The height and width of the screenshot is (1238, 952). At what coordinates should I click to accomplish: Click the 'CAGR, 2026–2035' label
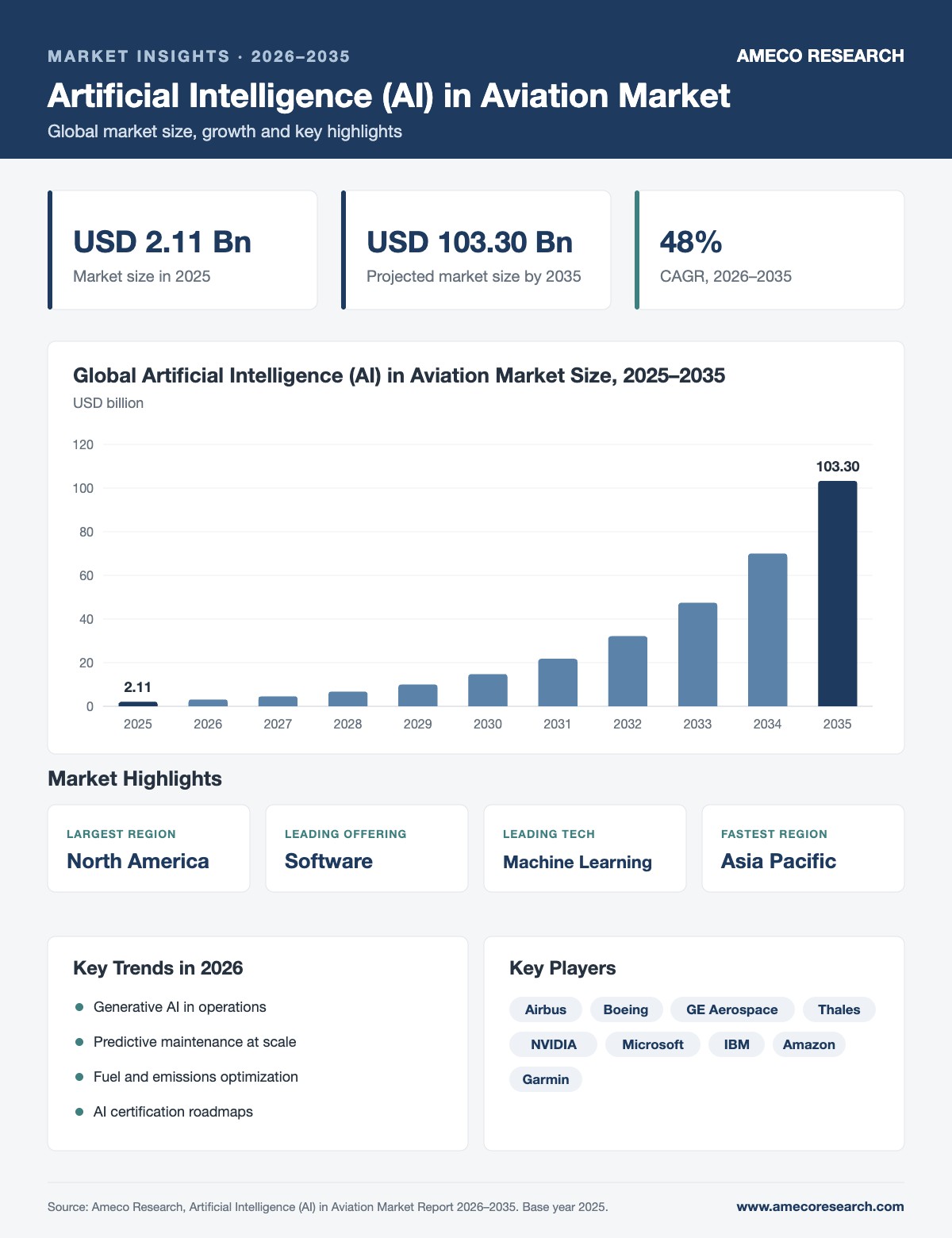pos(726,276)
